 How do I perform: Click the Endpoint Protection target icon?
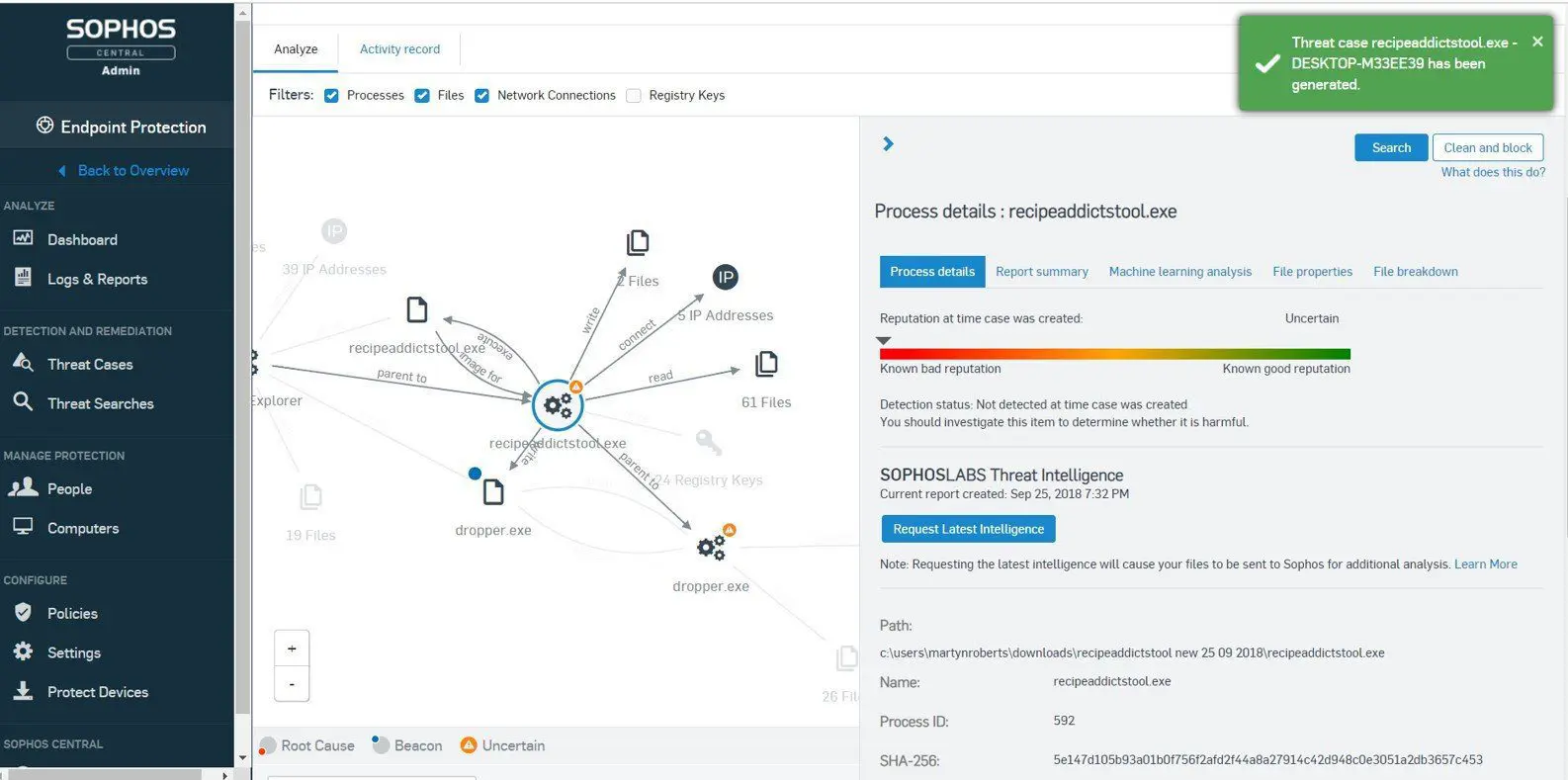pos(44,126)
